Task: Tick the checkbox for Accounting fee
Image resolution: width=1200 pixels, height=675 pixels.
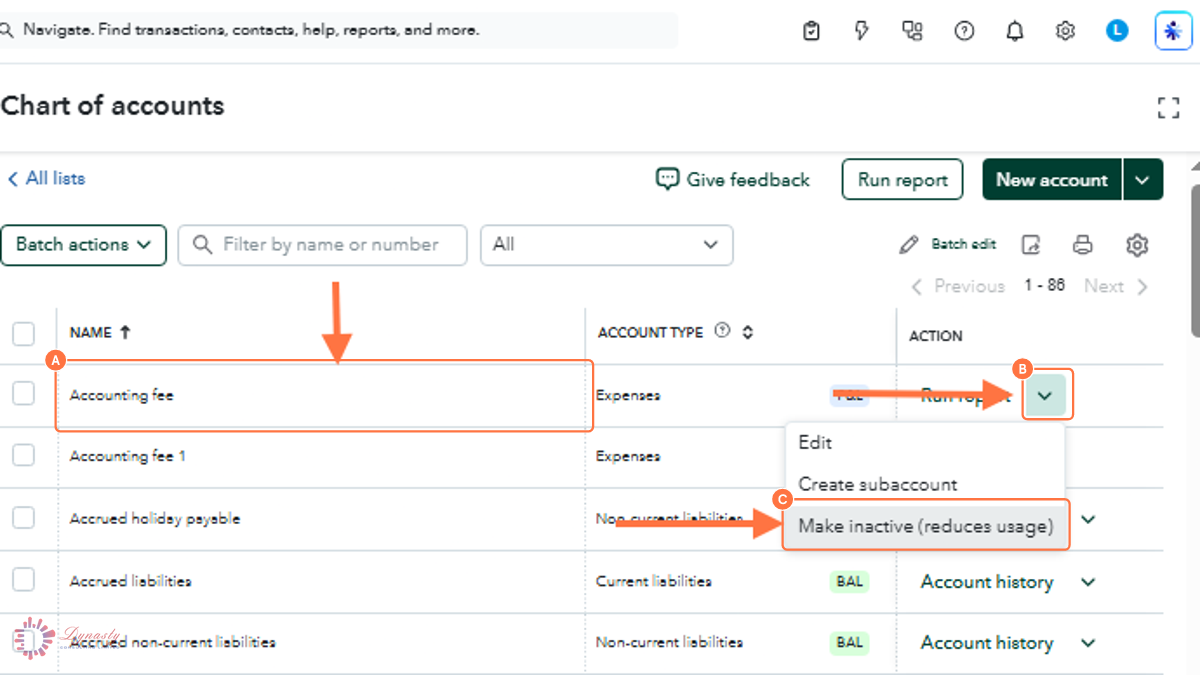Action: tap(23, 394)
